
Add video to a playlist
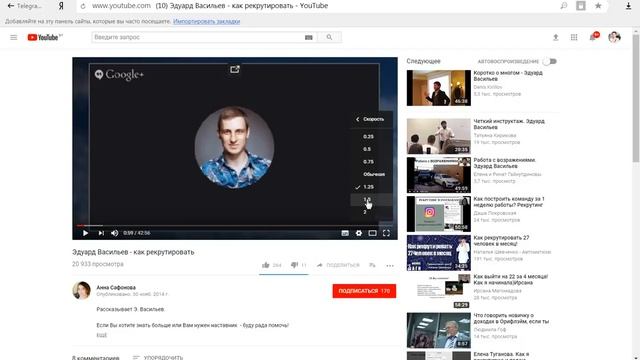[x=372, y=265]
